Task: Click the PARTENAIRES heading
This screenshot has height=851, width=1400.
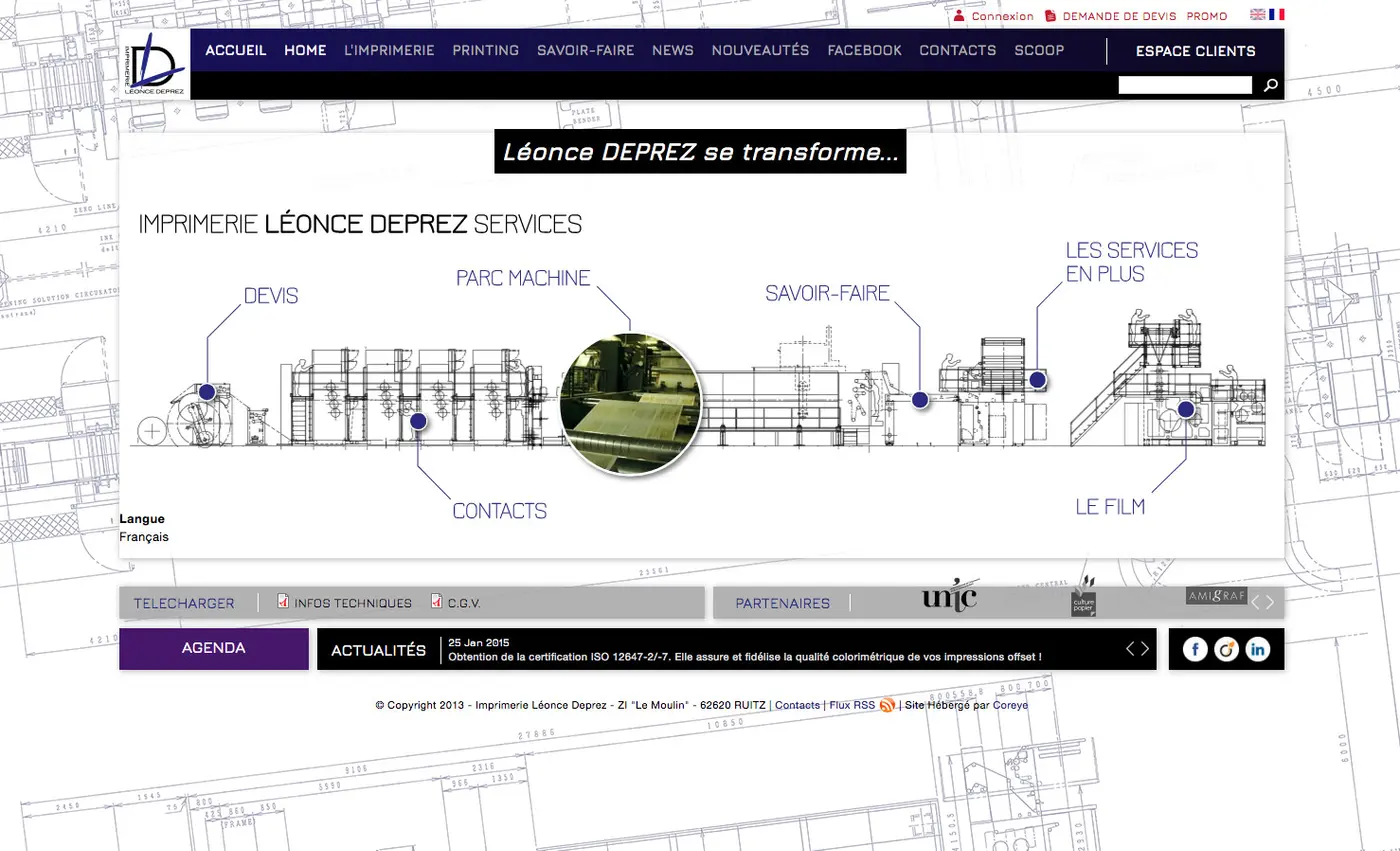Action: [782, 603]
